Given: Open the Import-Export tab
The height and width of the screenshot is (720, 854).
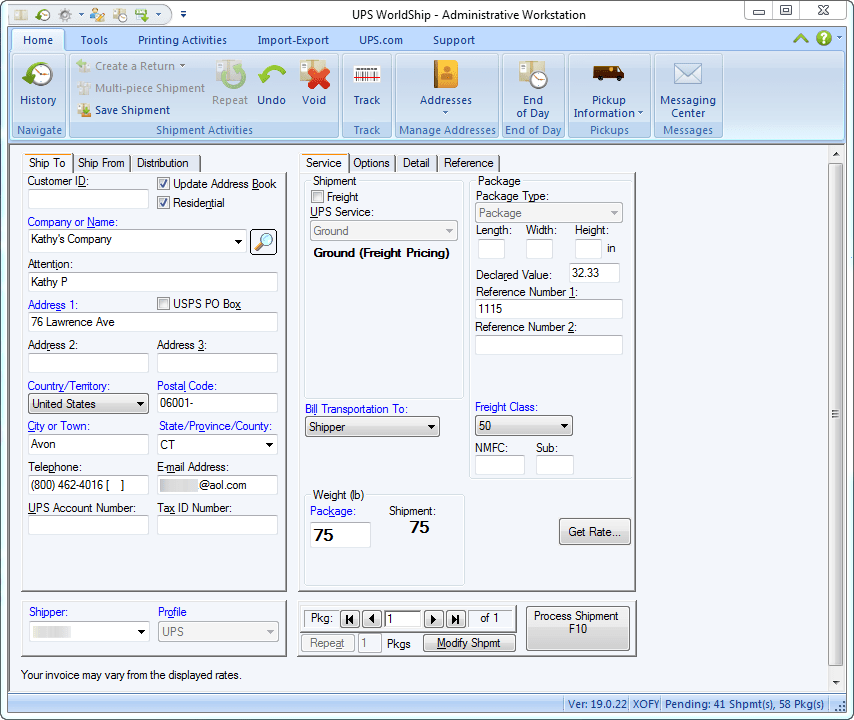Looking at the screenshot, I should (x=293, y=40).
